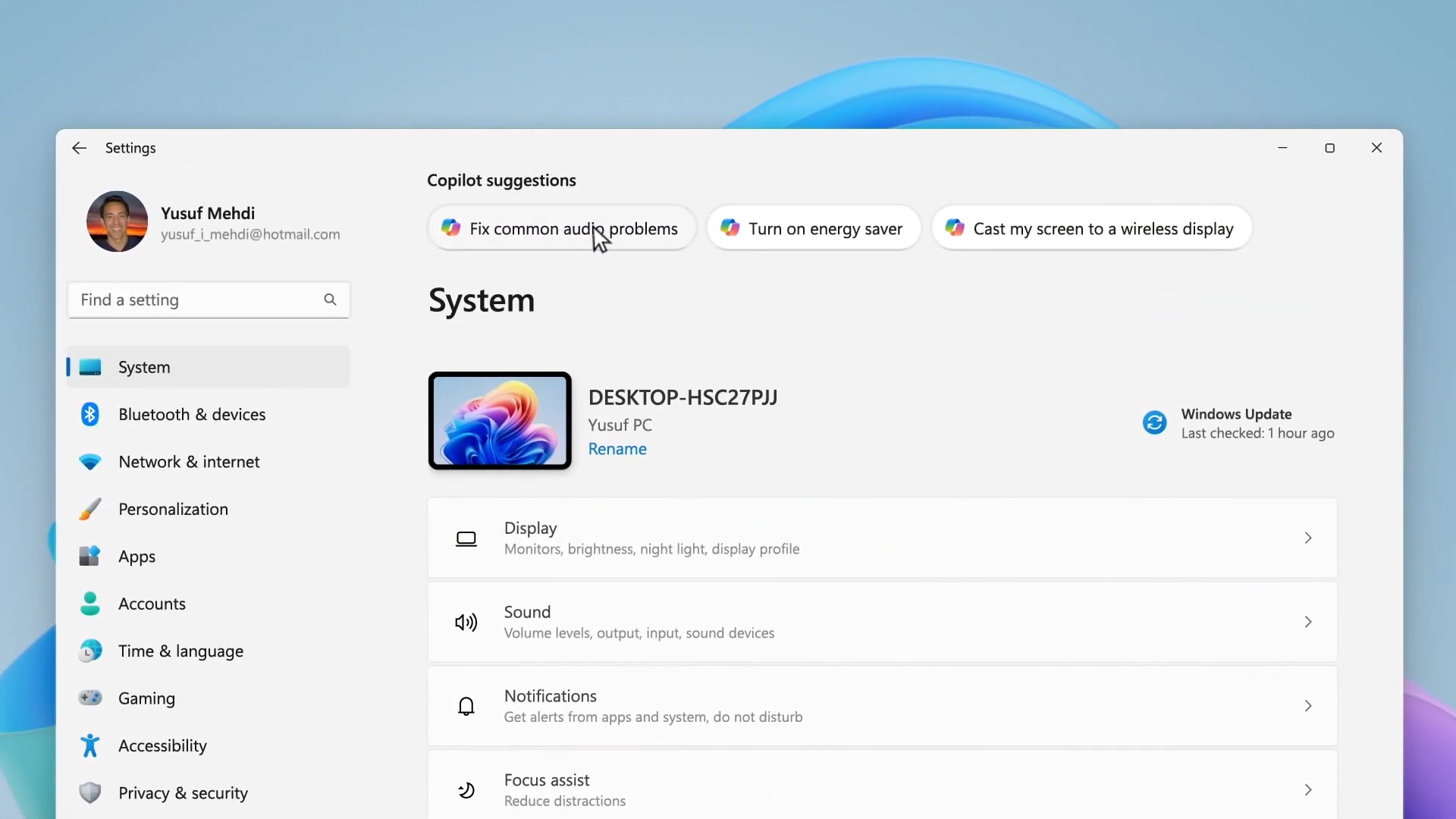Click the Apps icon in sidebar

tap(90, 556)
